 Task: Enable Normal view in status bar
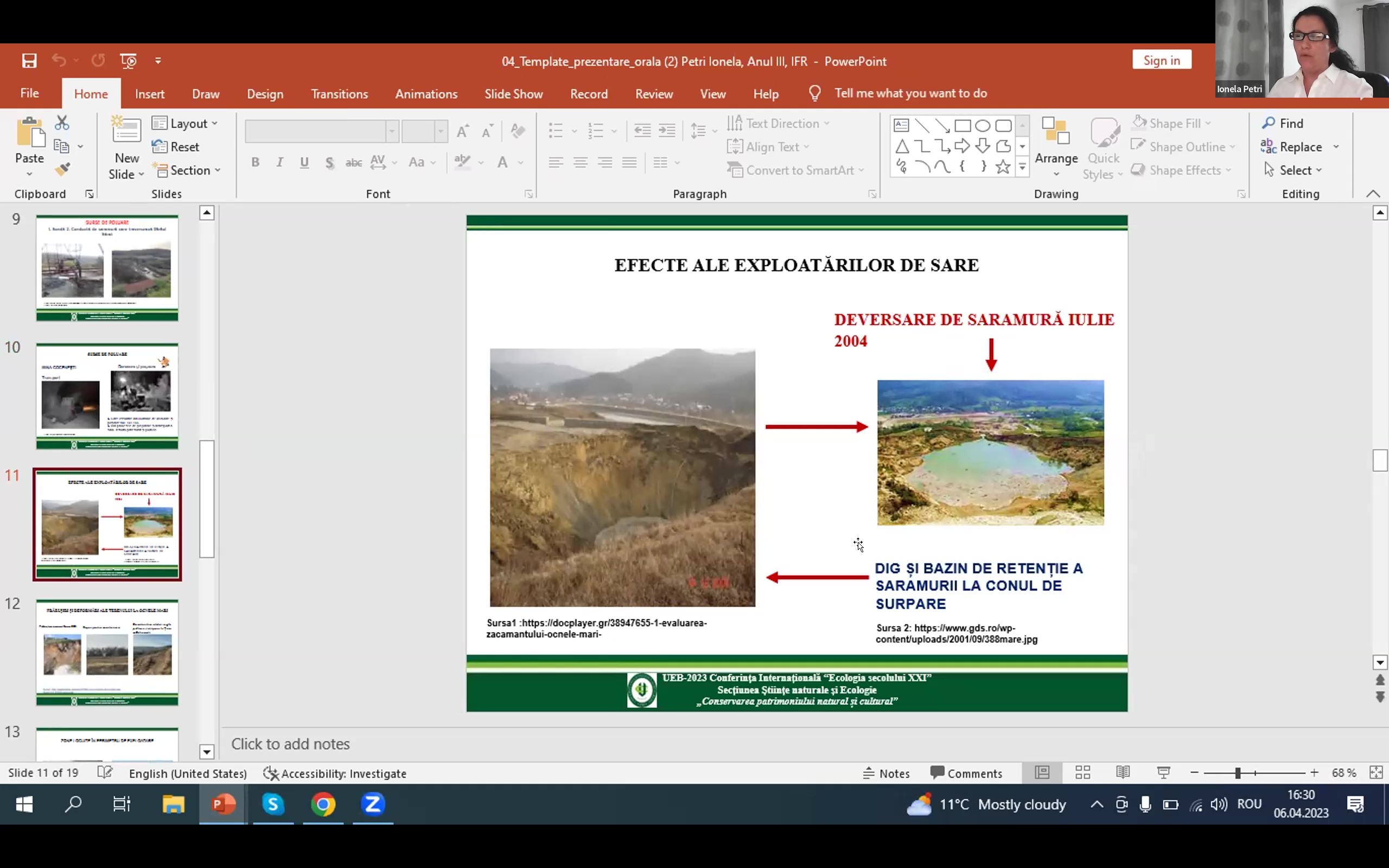(1042, 773)
